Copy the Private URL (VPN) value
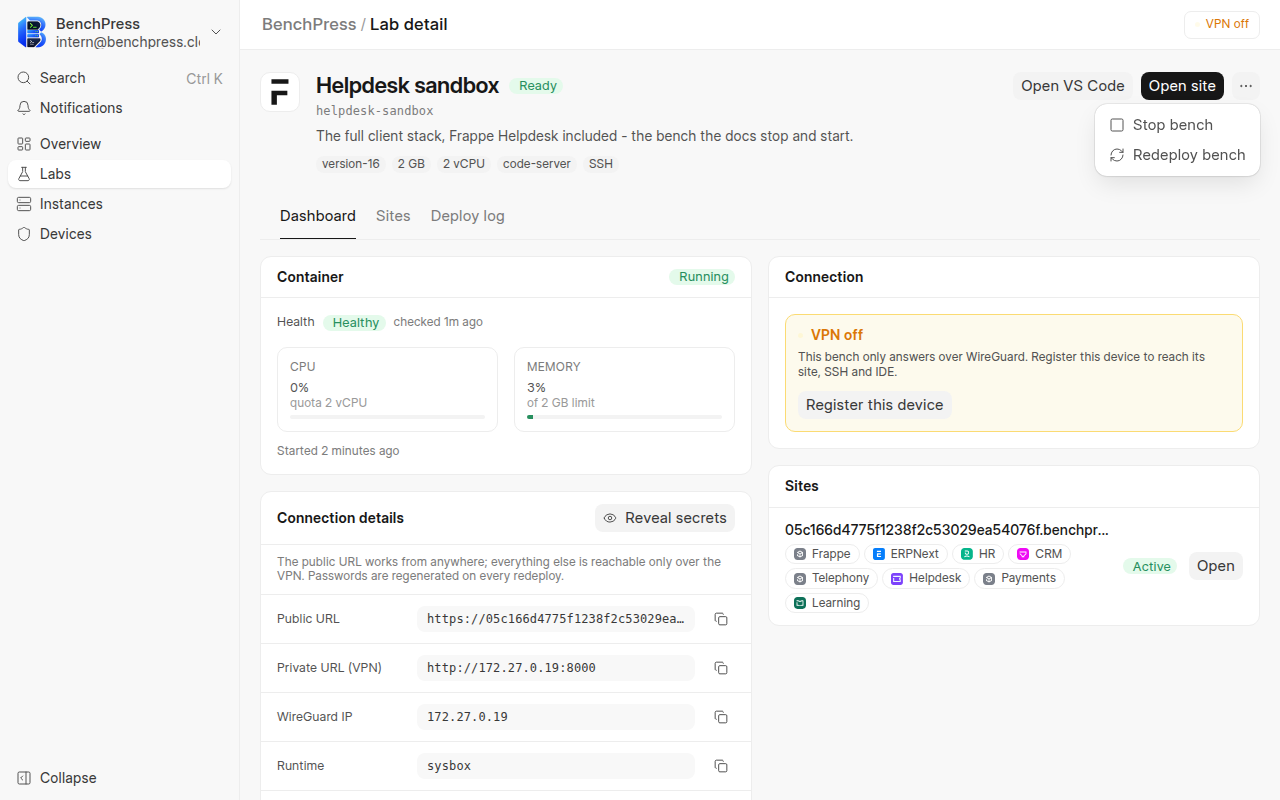Viewport: 1280px width, 800px height. (x=721, y=668)
